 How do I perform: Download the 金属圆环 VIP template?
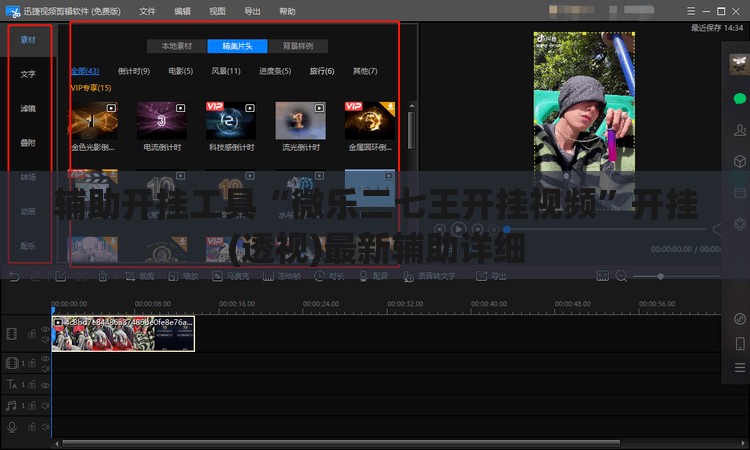pos(390,107)
